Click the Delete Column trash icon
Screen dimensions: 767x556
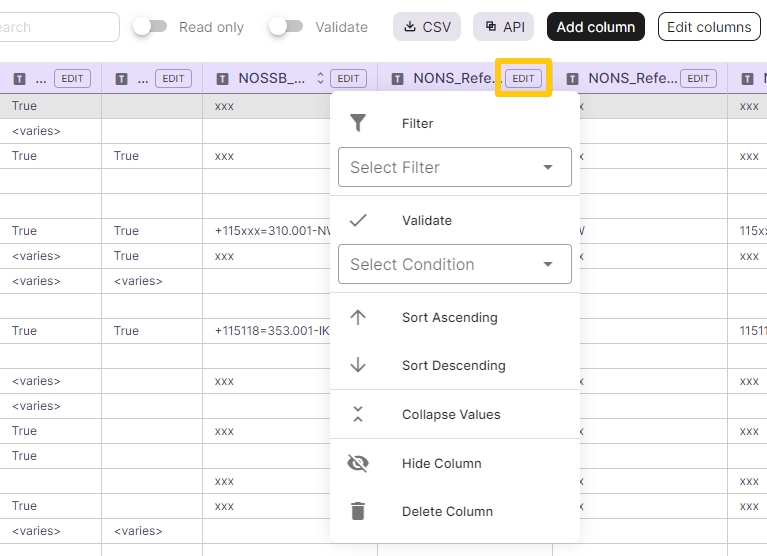[x=358, y=511]
